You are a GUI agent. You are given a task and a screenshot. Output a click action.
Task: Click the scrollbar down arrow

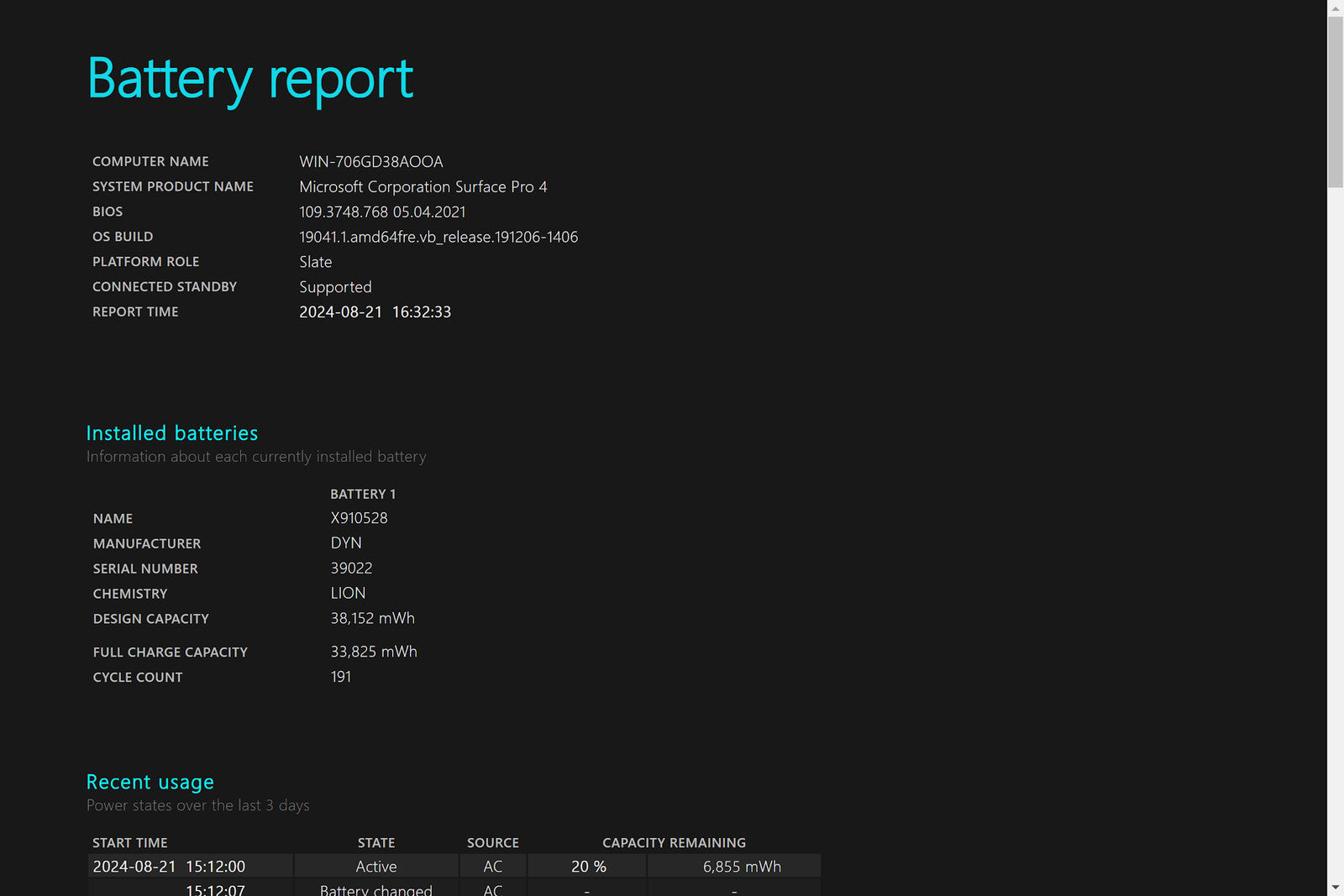[x=1335, y=888]
